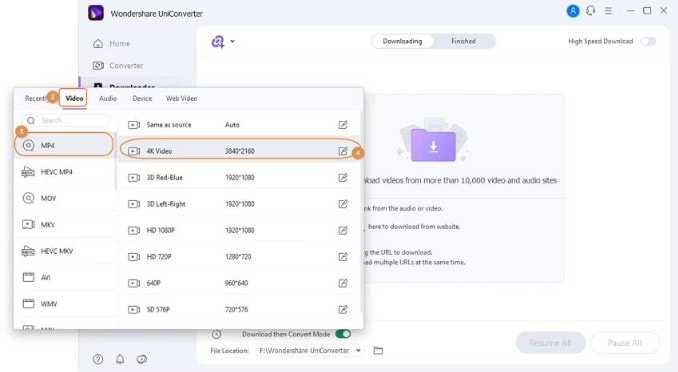
Task: Select 4K Video 3840*2160 preset
Action: click(x=239, y=151)
